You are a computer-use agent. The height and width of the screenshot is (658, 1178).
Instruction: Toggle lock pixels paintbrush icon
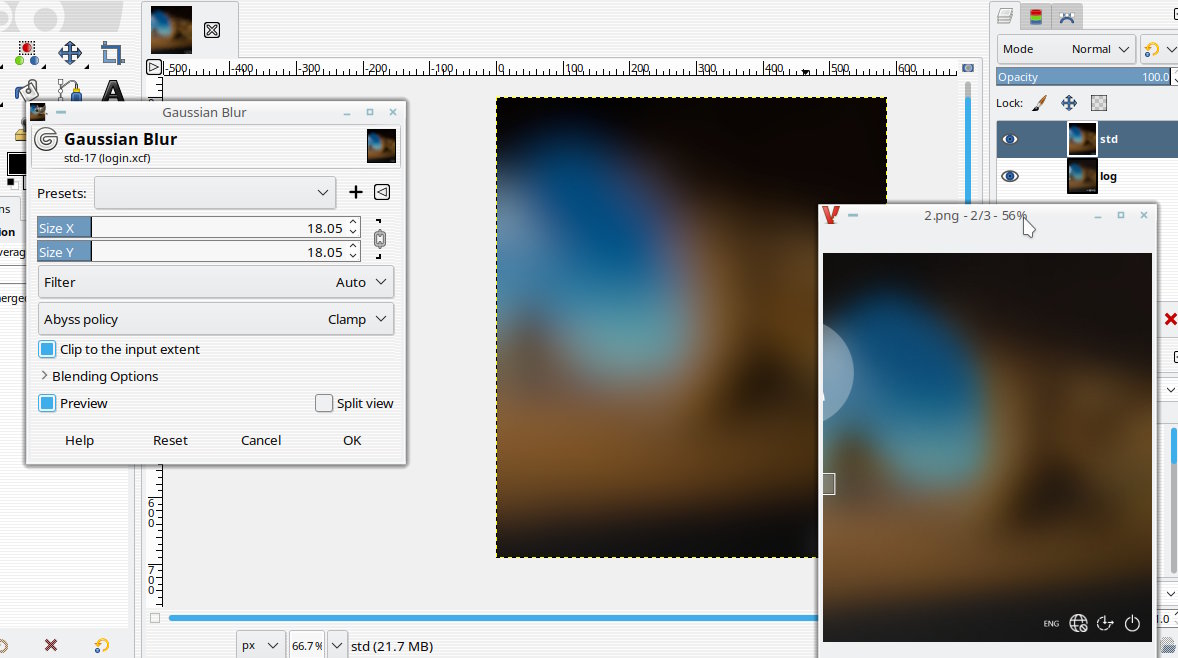1039,103
